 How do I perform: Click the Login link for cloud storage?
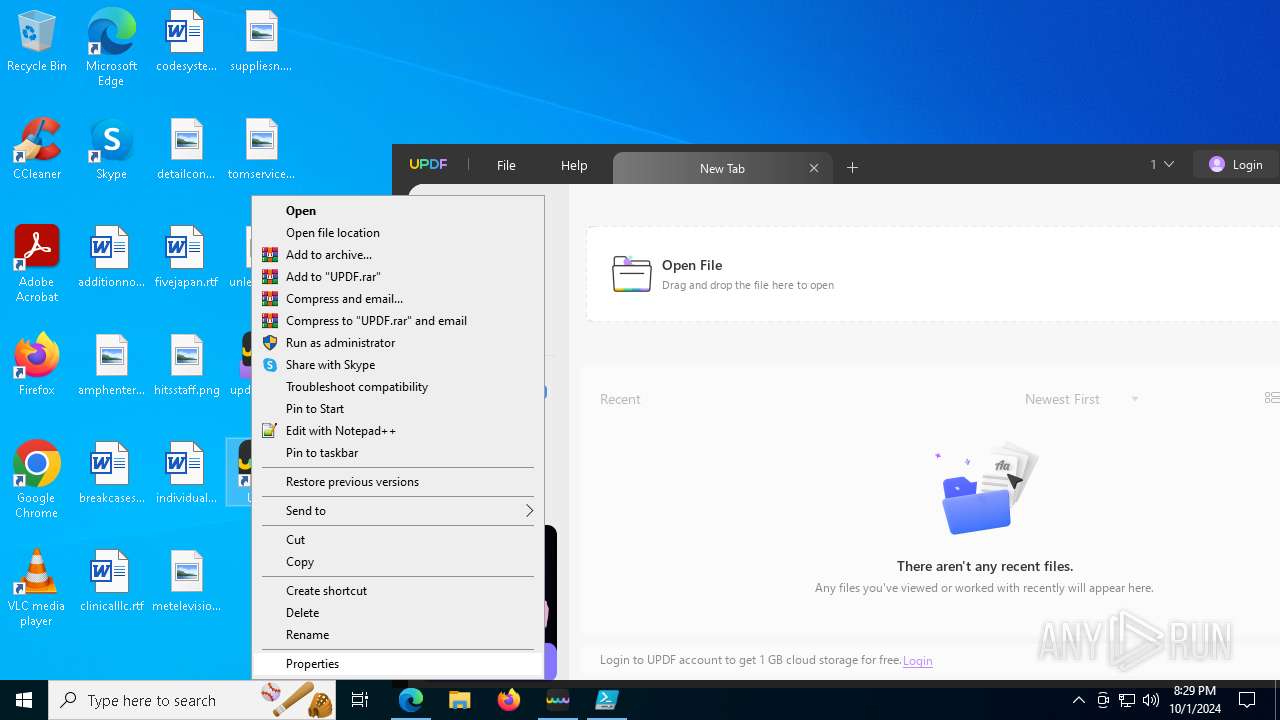tap(917, 660)
